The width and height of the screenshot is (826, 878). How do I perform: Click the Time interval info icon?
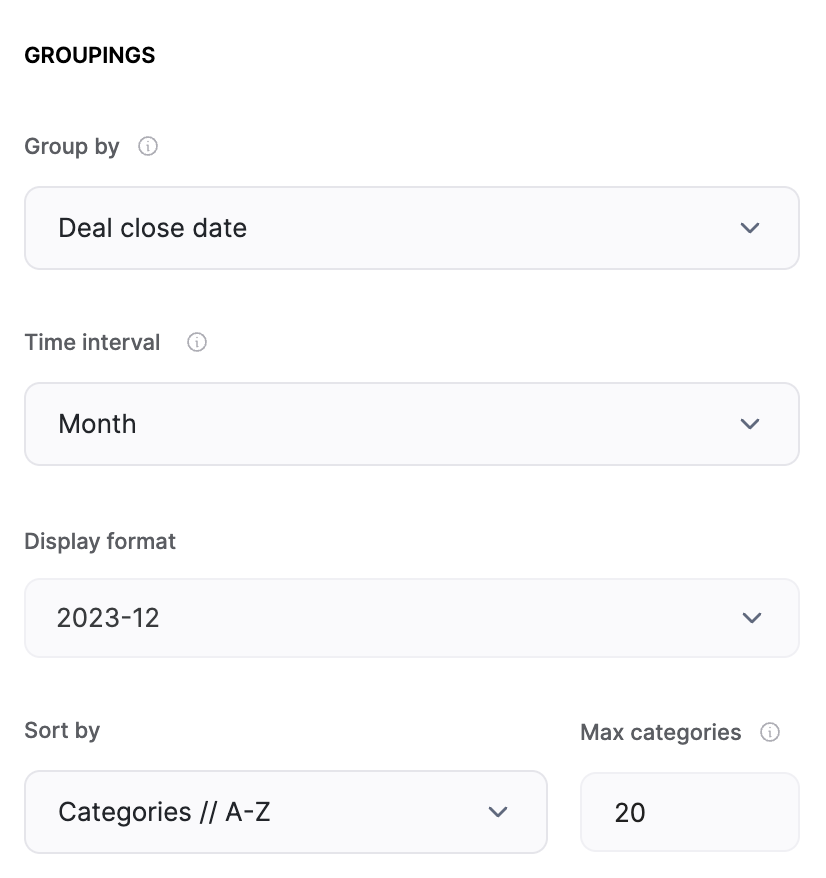point(198,343)
